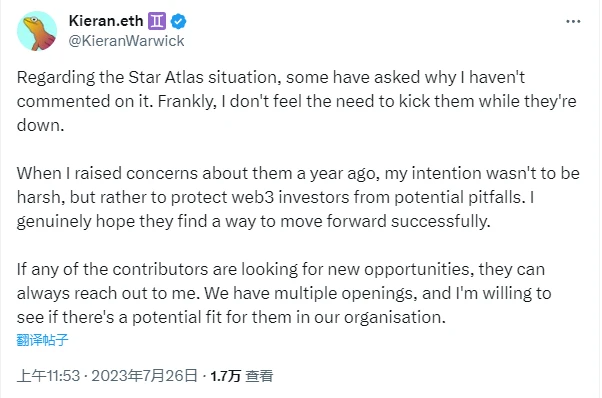
Task: Click the purple Gemini symbol badge
Action: click(x=157, y=21)
